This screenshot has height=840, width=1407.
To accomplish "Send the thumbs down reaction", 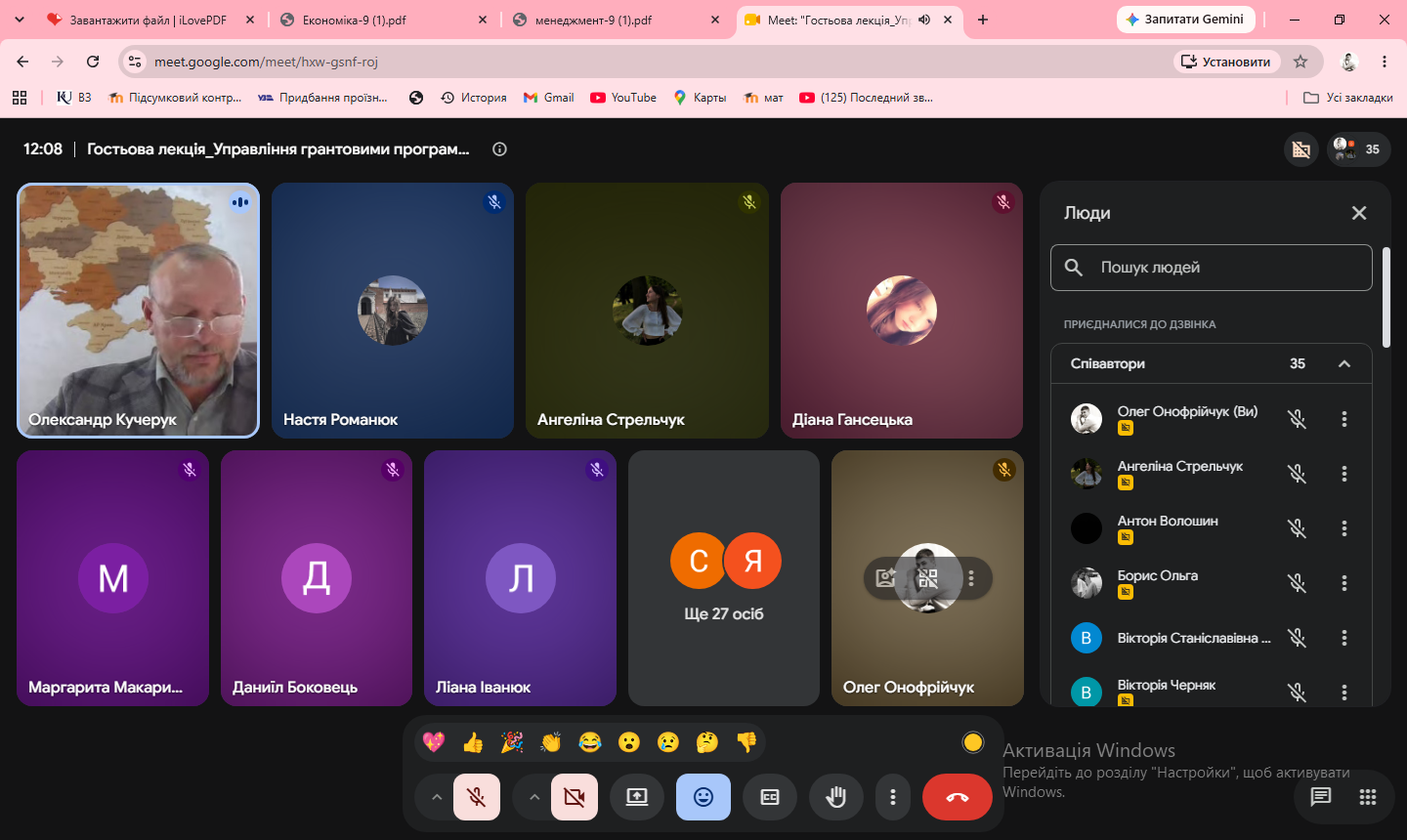I will coord(746,742).
